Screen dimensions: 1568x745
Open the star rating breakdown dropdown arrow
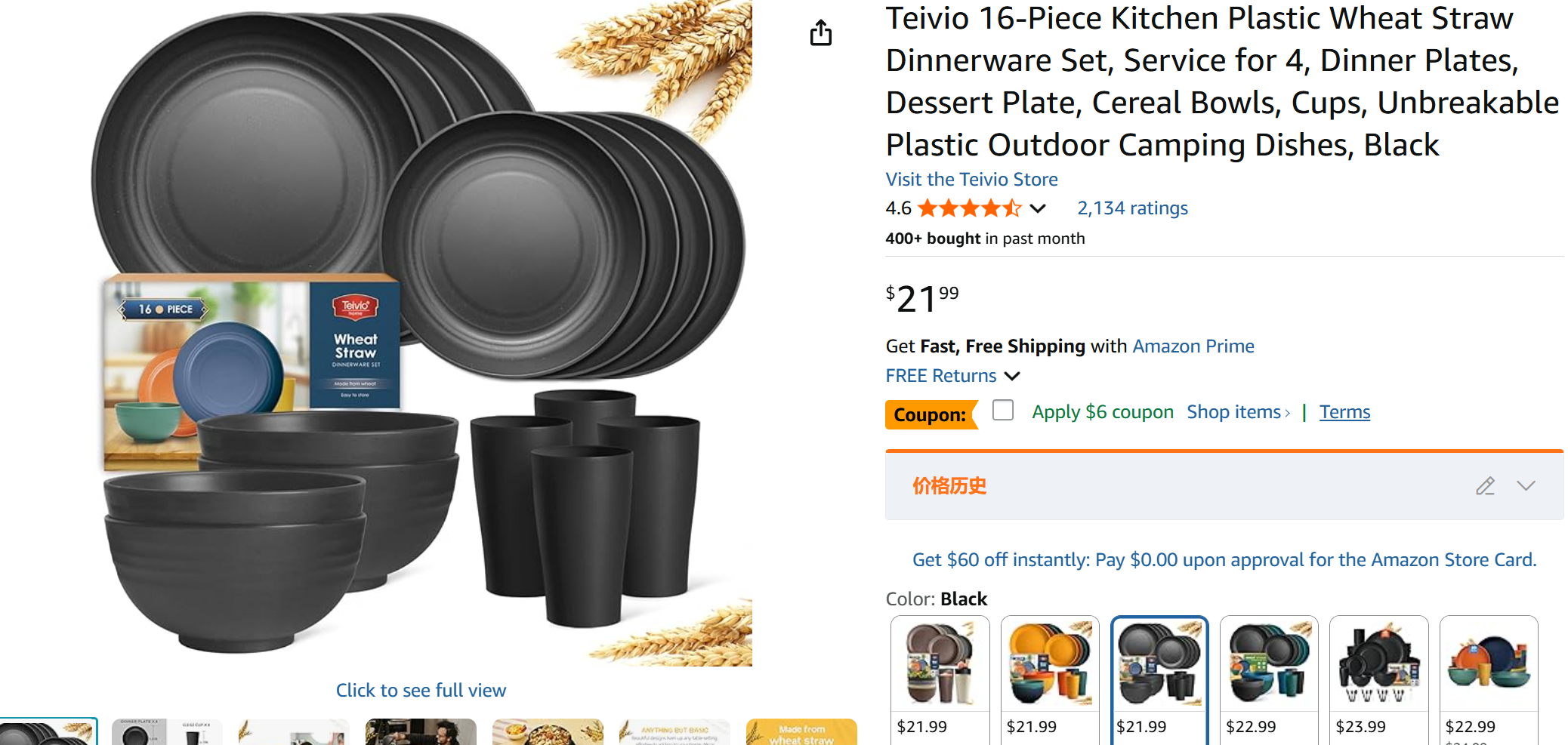1039,208
